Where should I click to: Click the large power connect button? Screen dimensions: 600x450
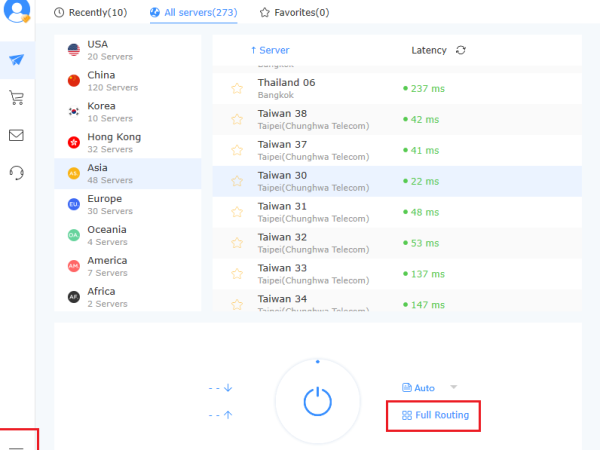(x=318, y=401)
